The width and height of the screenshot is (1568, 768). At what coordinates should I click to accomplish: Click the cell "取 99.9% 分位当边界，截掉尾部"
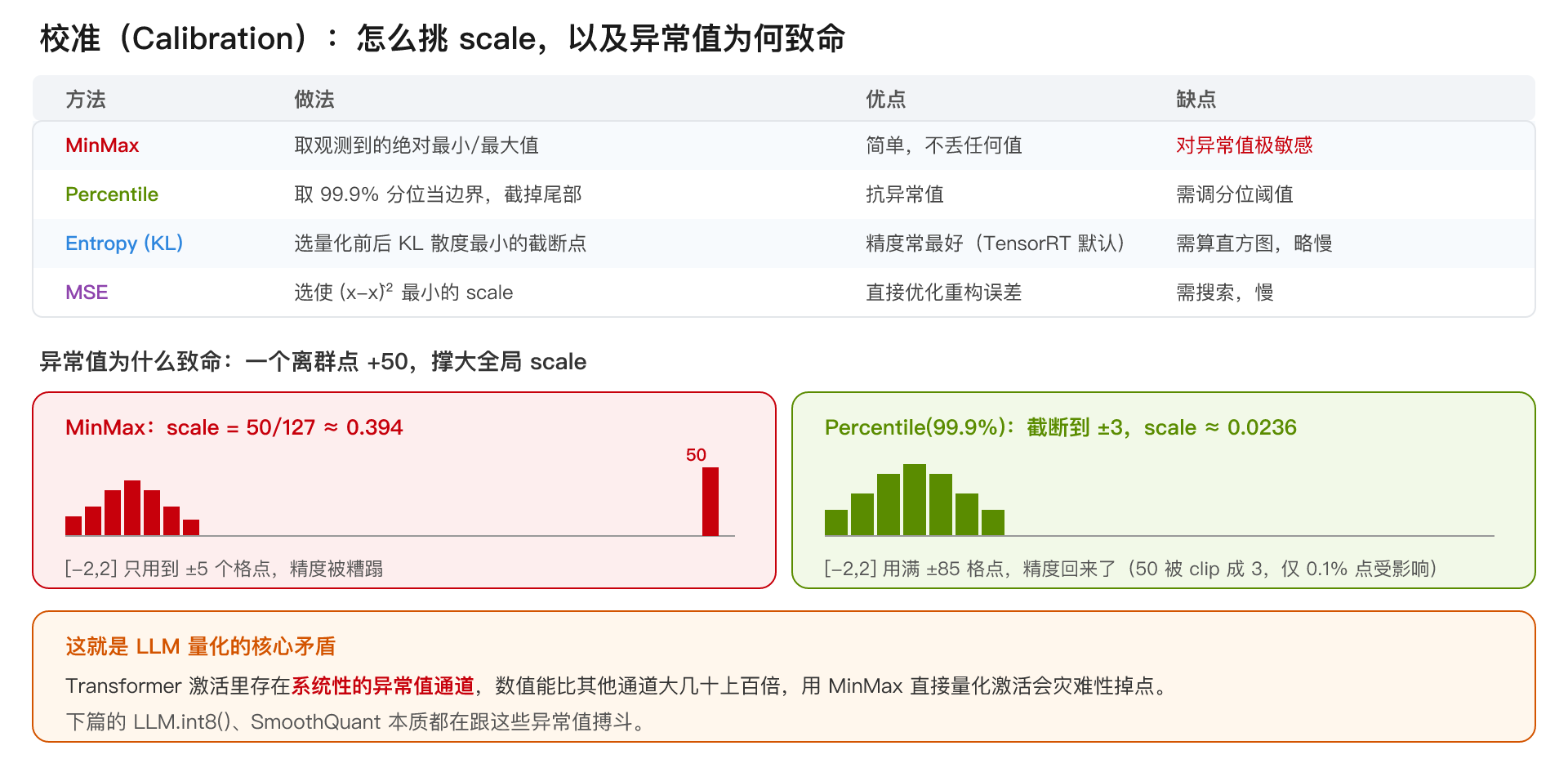coord(438,194)
